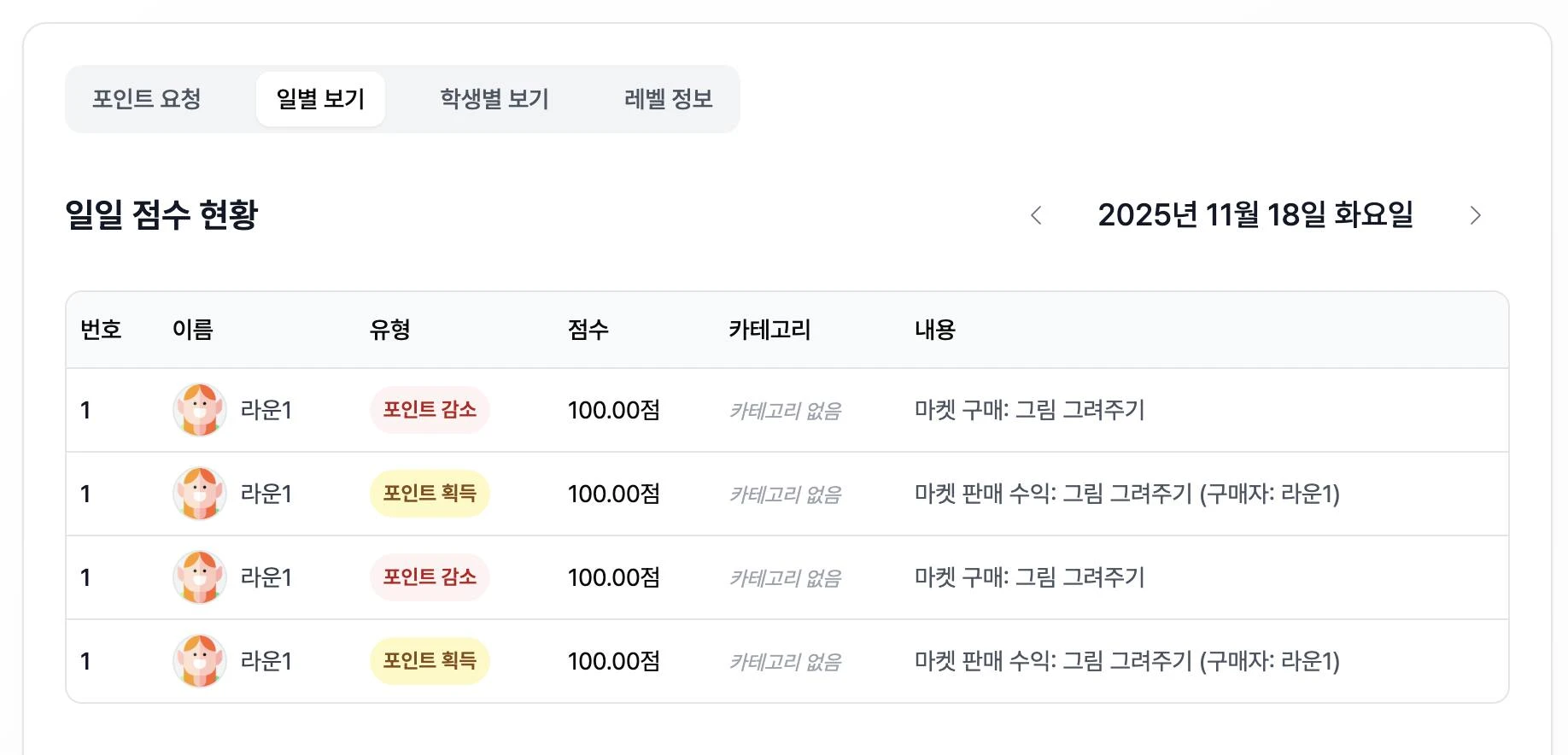Click the avatar in the fourth row
The height and width of the screenshot is (755, 1568).
200,661
